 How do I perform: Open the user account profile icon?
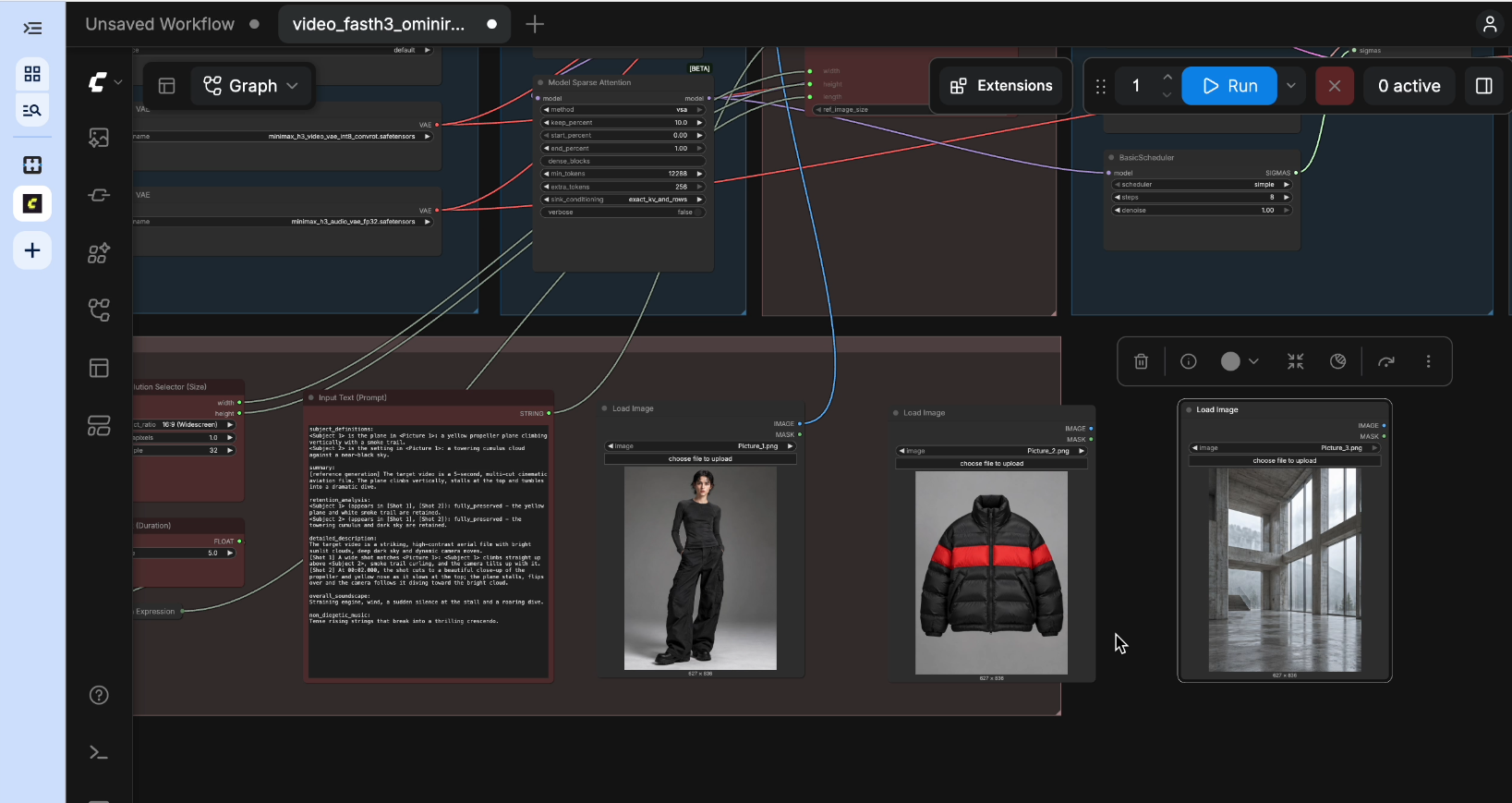coord(1489,24)
